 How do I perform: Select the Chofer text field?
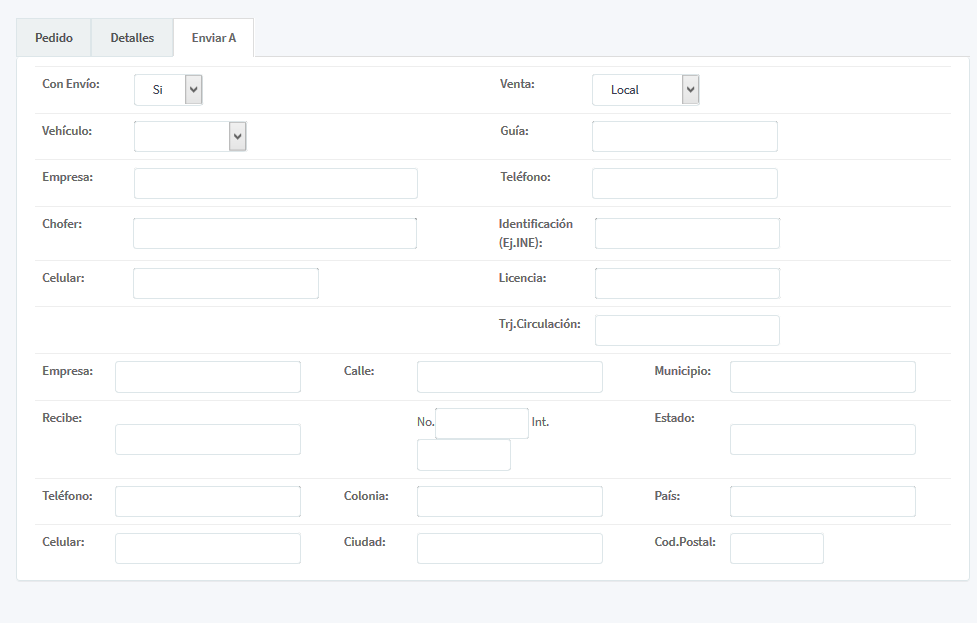274,234
